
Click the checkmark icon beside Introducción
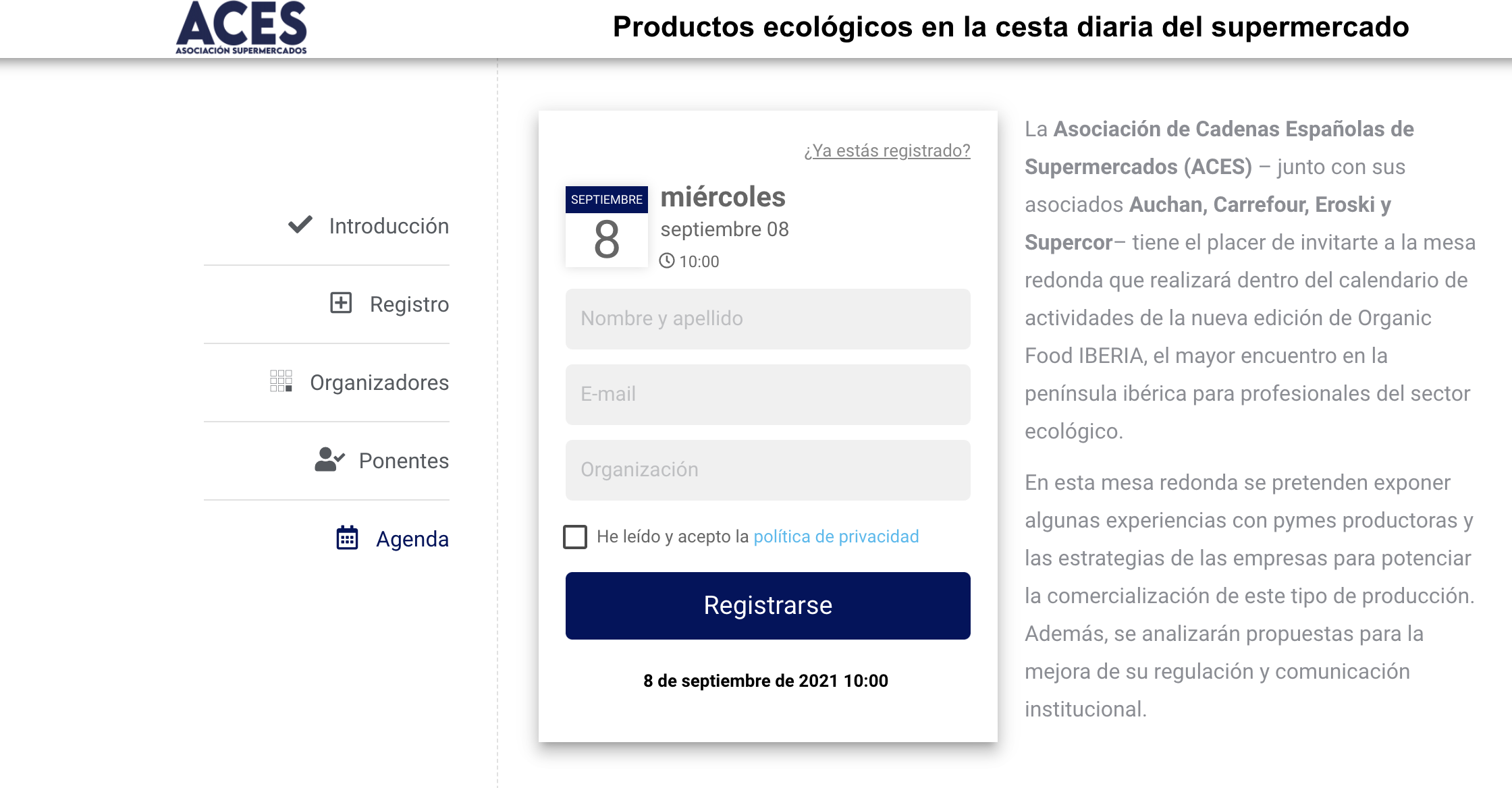tap(300, 225)
